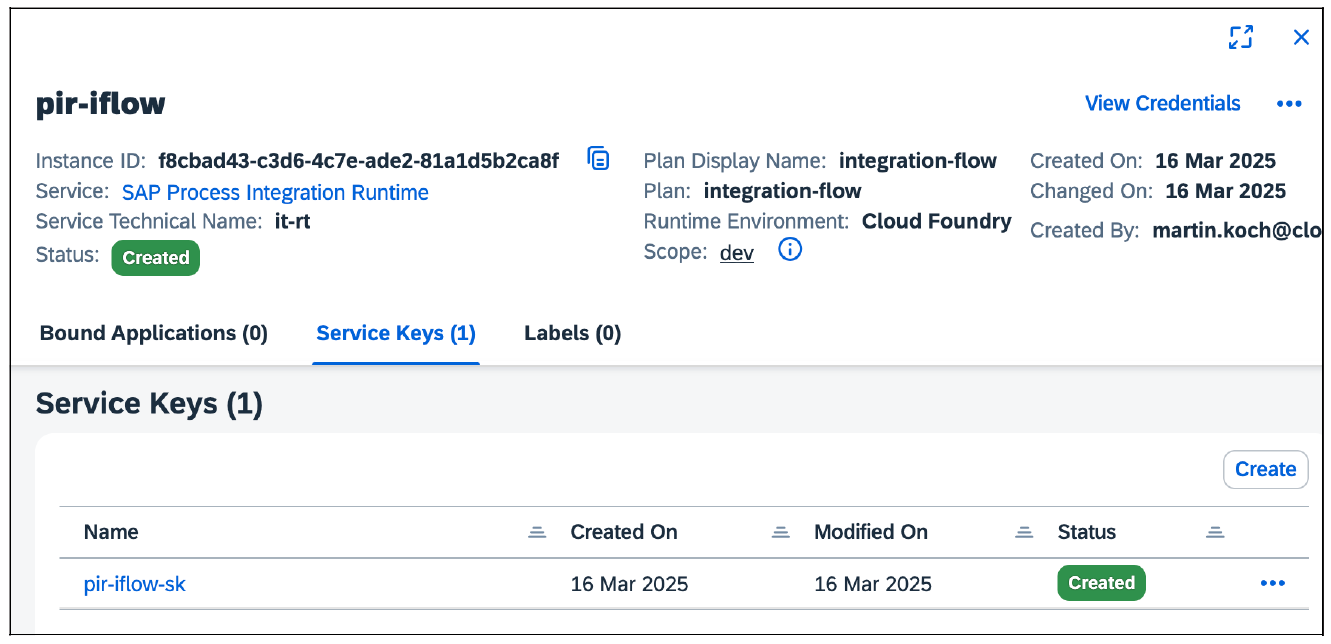Open Modified On column sort options

pyautogui.click(x=1023, y=533)
